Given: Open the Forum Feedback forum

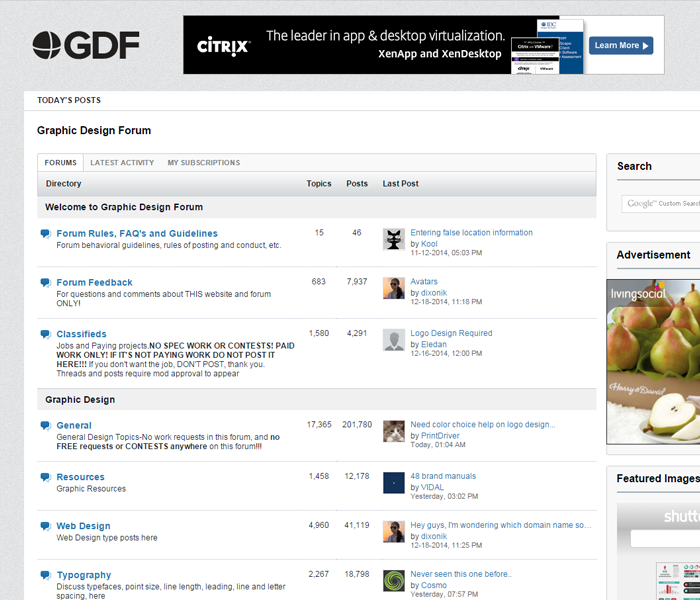Looking at the screenshot, I should click(94, 283).
